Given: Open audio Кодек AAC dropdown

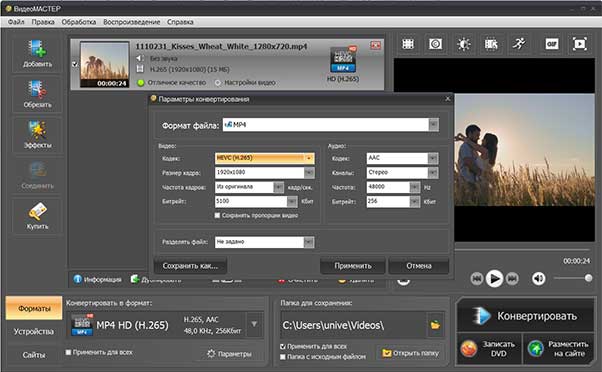Looking at the screenshot, I should click(x=433, y=158).
